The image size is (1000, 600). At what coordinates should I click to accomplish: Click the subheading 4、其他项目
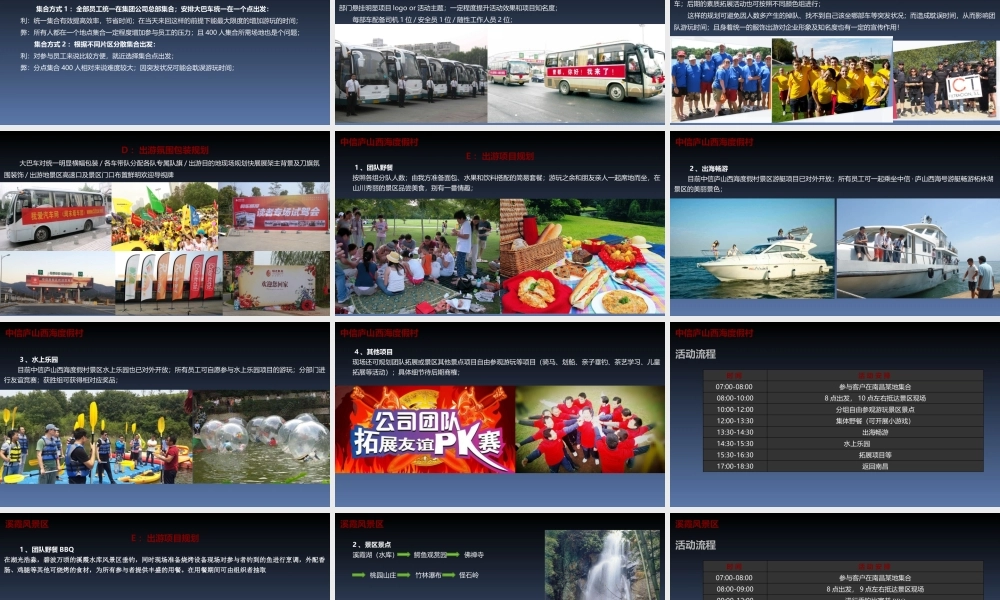coord(373,352)
